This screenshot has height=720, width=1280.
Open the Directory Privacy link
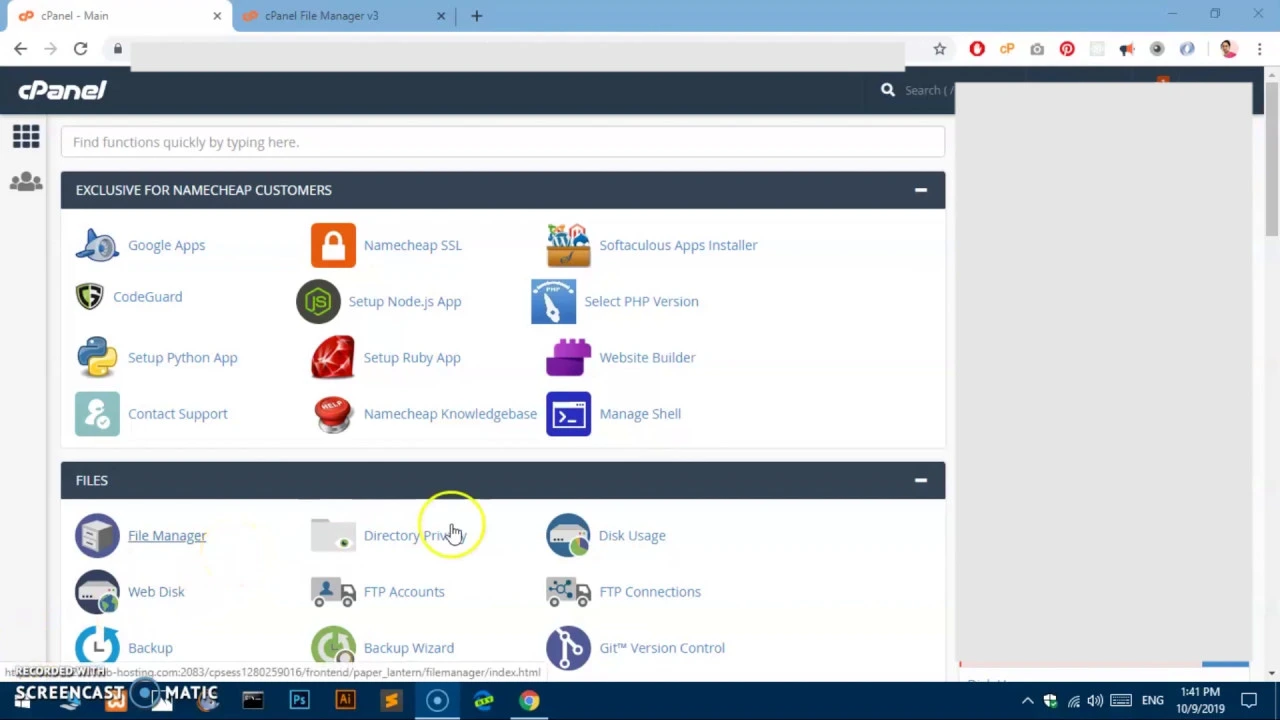point(415,535)
